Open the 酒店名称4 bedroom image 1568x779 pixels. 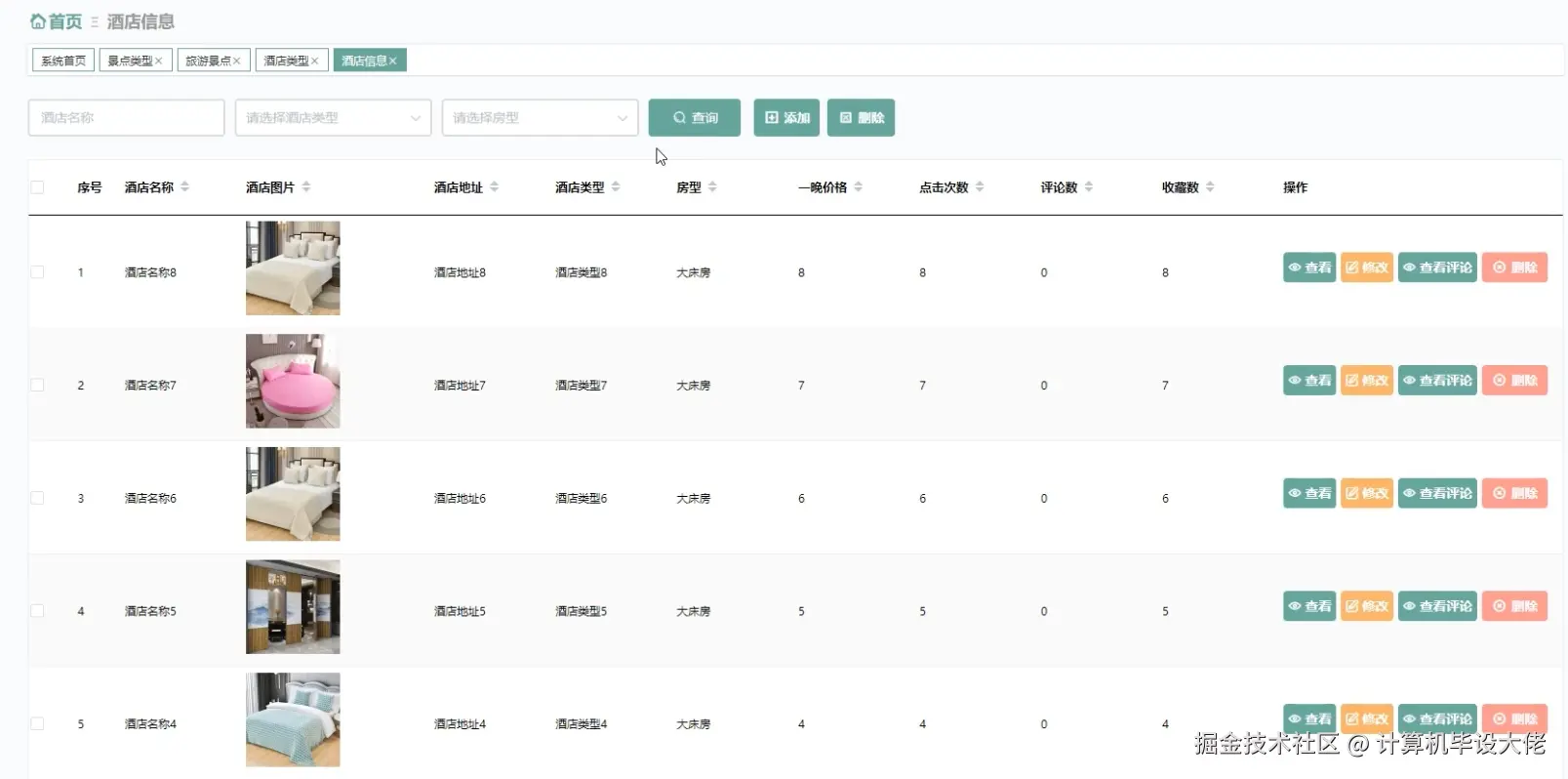coord(293,719)
